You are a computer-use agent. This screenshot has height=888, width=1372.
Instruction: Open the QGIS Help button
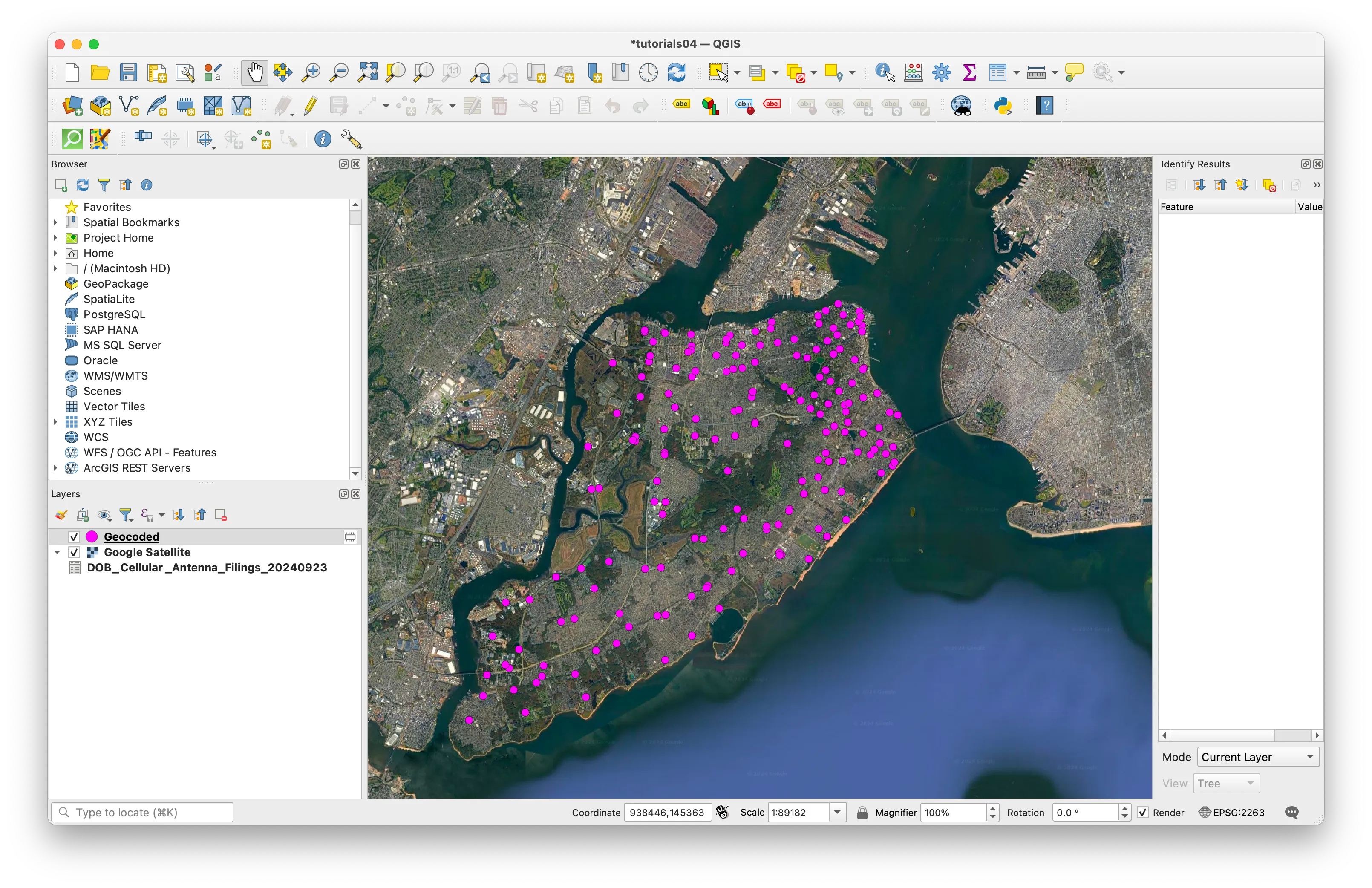(x=1045, y=106)
